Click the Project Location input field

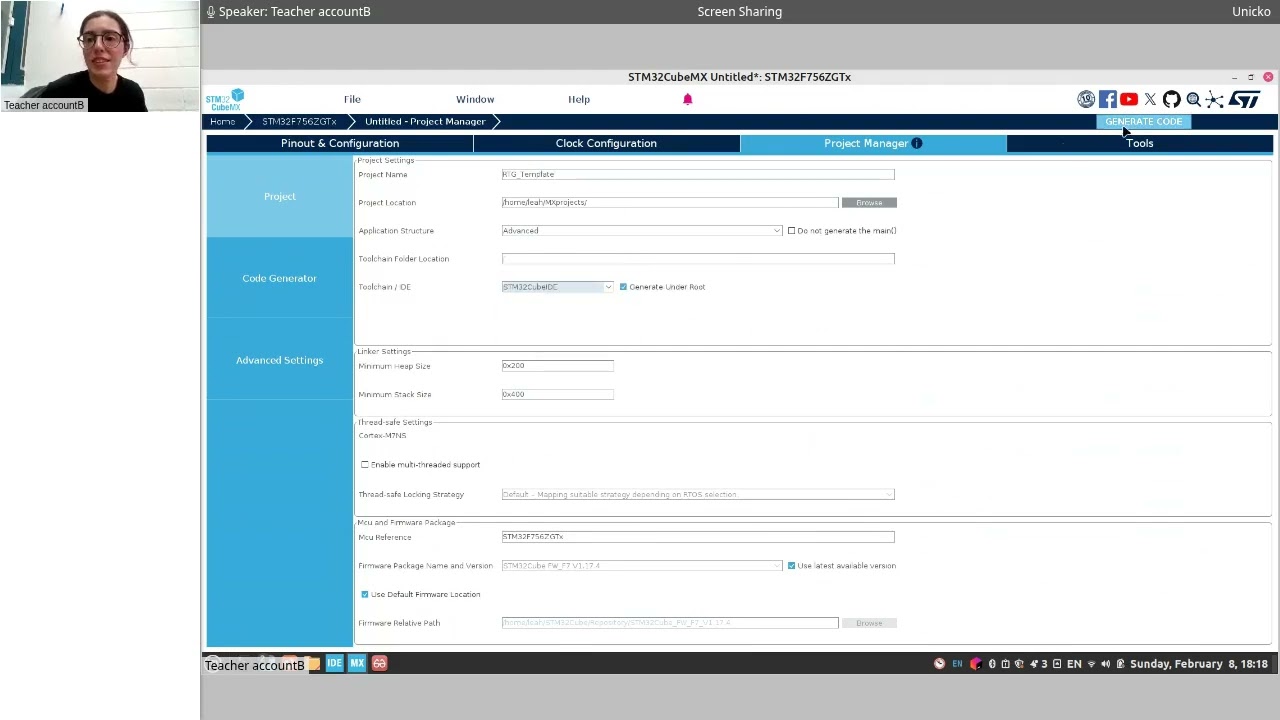pos(670,203)
